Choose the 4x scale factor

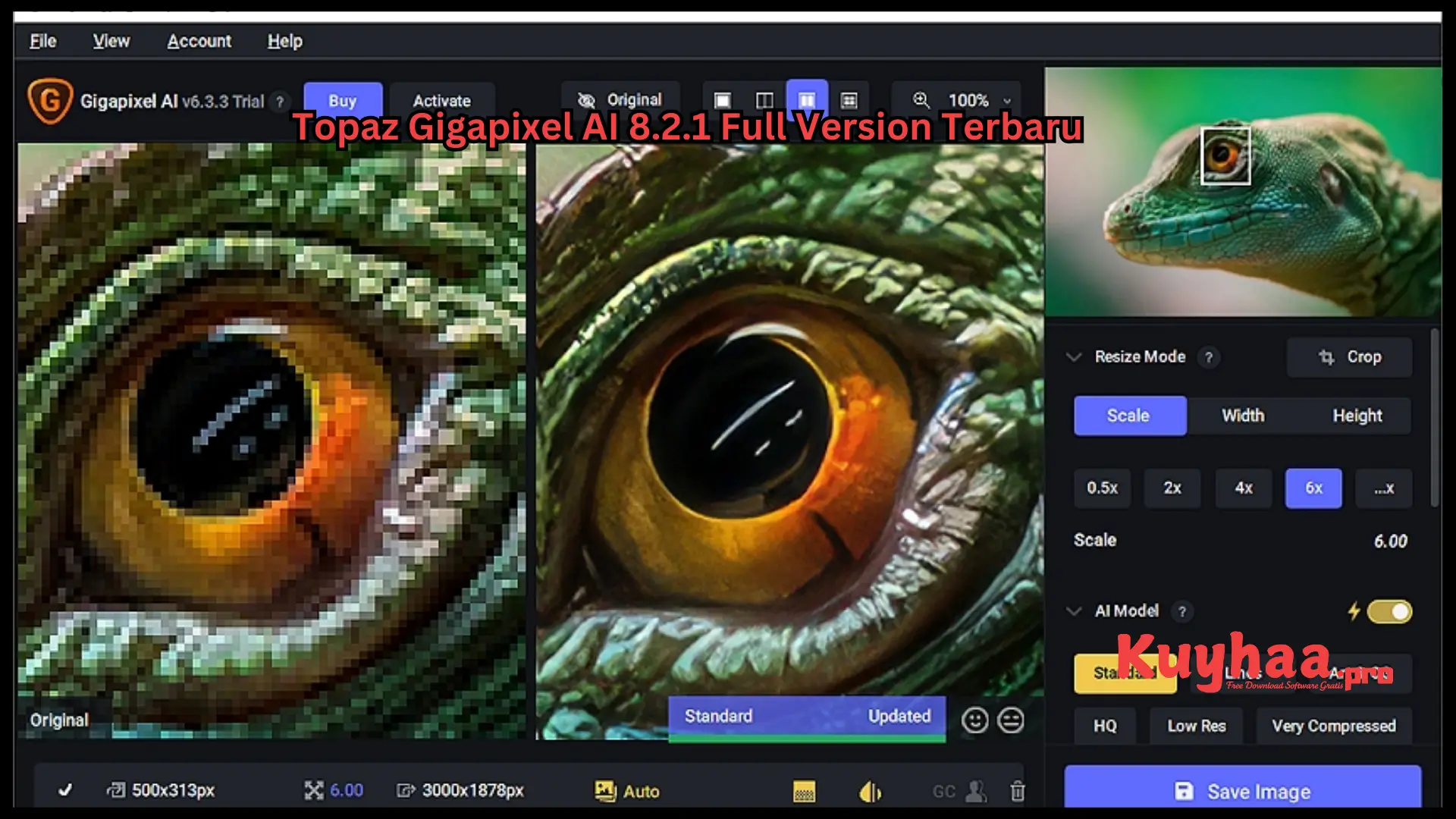[1244, 488]
